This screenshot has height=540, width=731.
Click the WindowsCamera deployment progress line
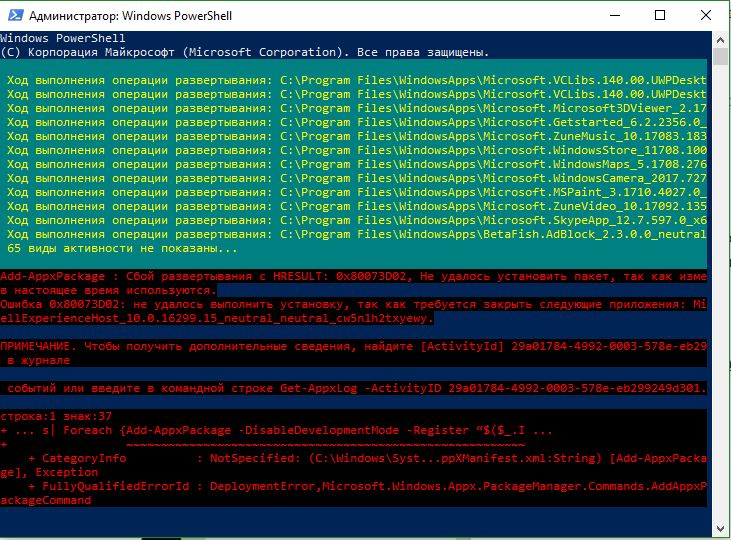click(x=357, y=178)
